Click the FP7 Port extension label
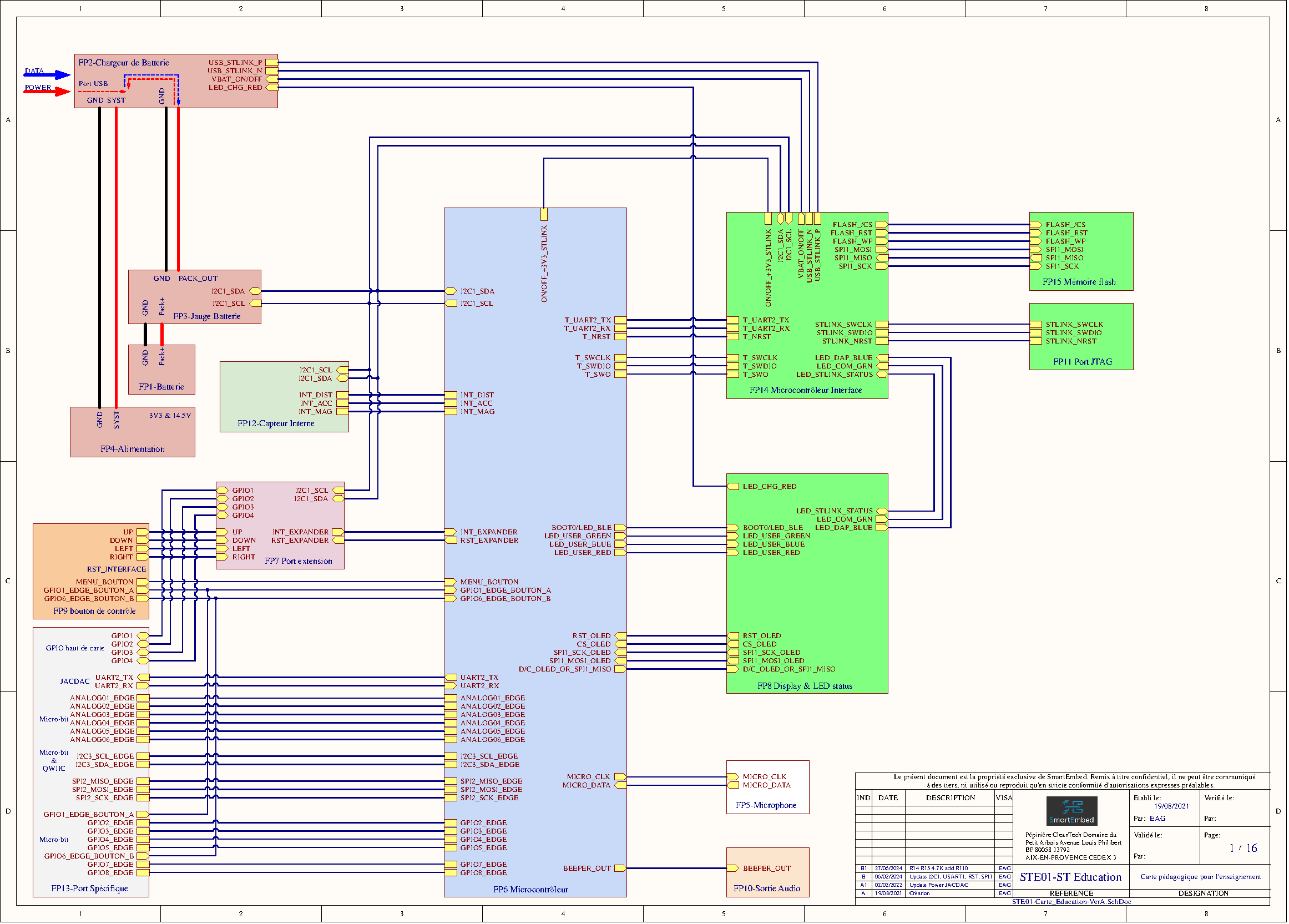 coord(299,562)
